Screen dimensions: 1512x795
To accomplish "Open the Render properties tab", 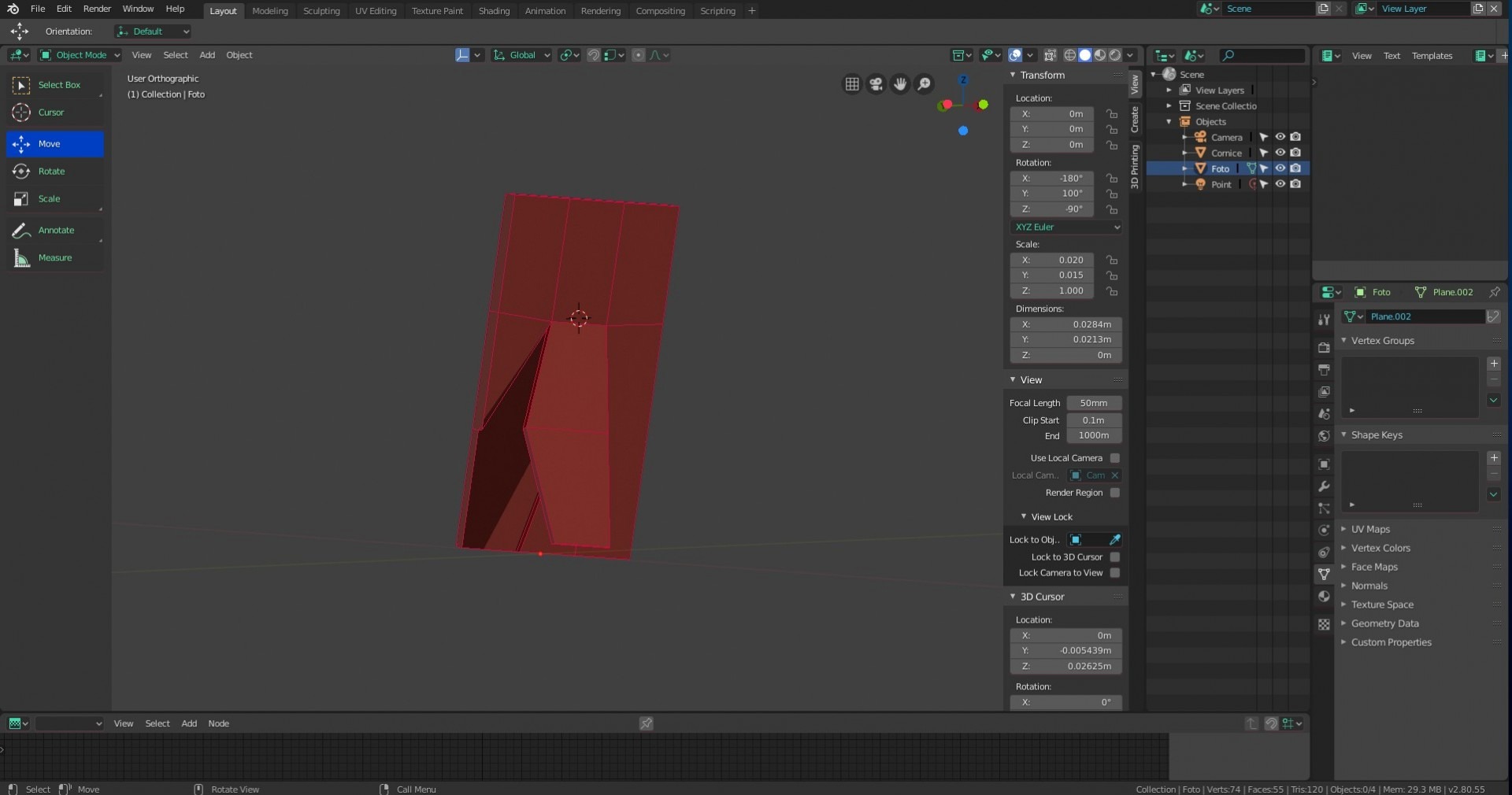I will [x=1324, y=347].
